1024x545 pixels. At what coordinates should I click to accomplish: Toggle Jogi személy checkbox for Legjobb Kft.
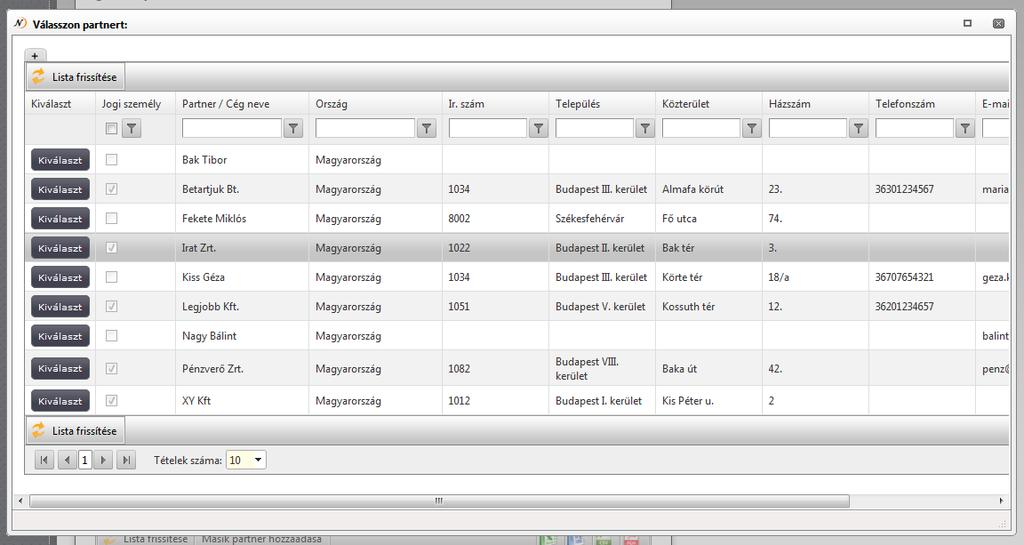click(x=112, y=306)
